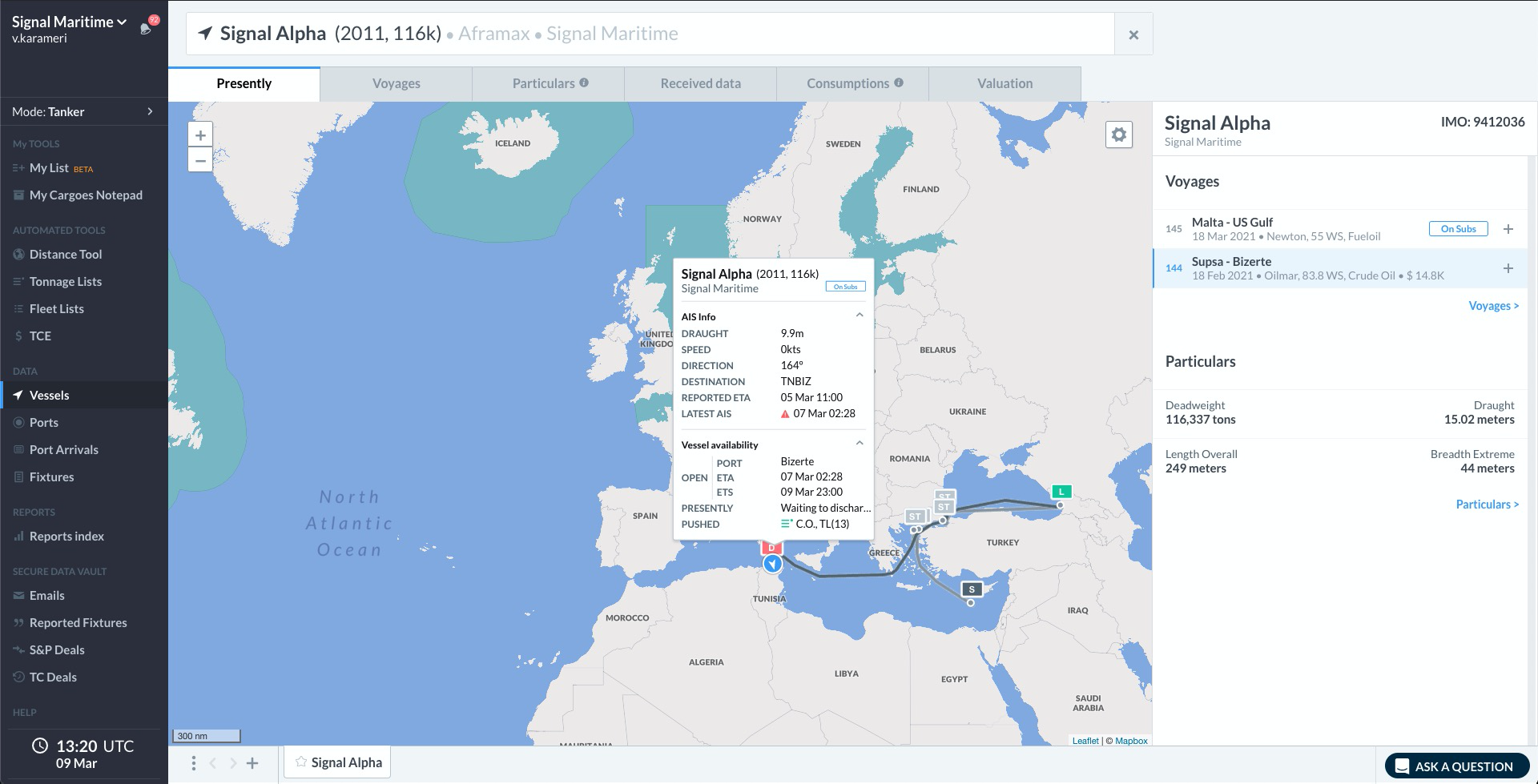Open the Particulars > link
Screen dimensions: 1538x784
tap(1487, 505)
